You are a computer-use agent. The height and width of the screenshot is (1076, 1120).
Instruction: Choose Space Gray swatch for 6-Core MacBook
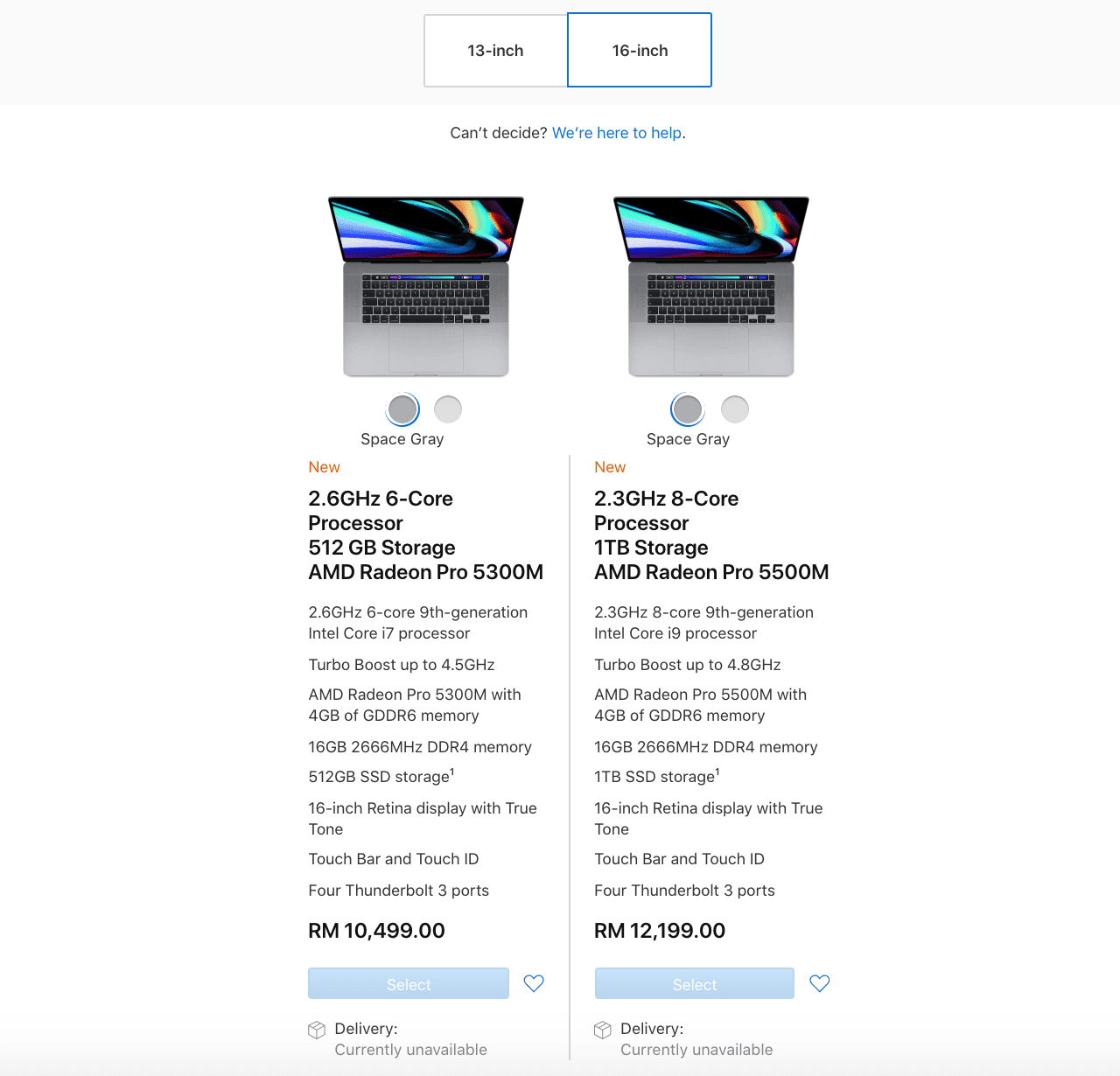402,409
